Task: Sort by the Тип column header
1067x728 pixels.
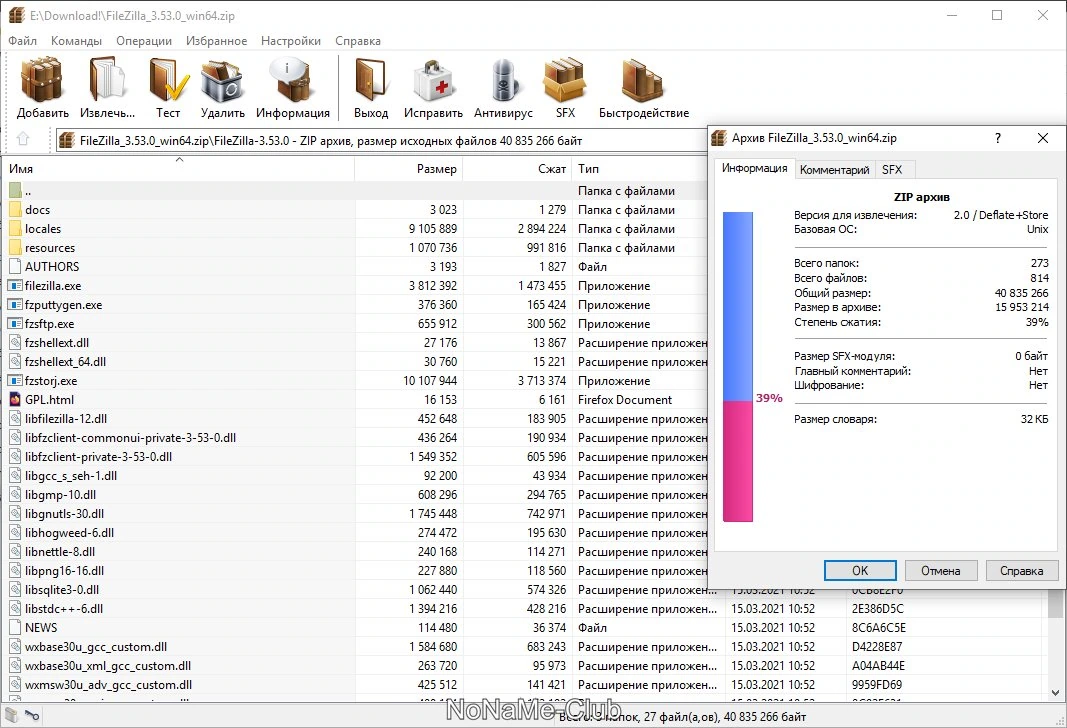Action: click(x=640, y=169)
